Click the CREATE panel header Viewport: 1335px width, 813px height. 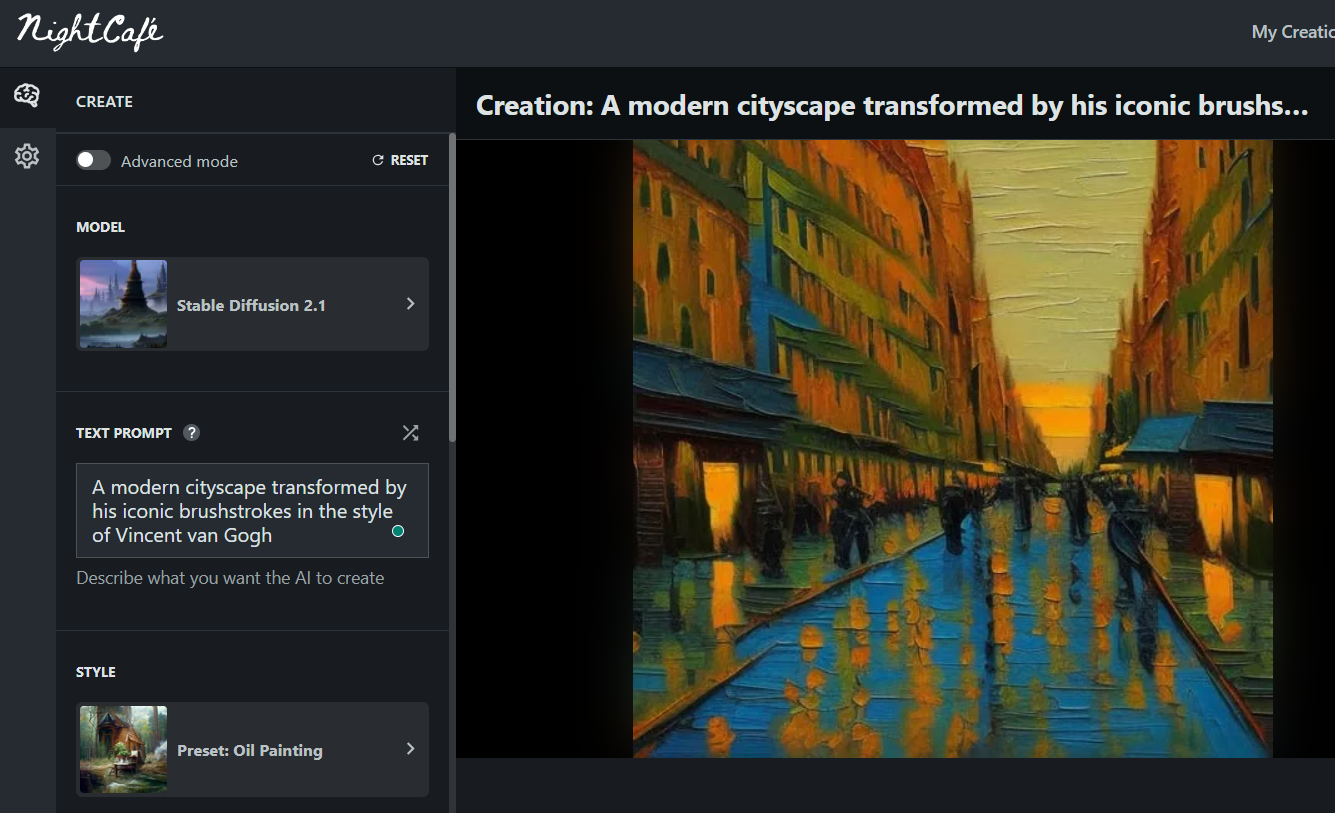click(105, 102)
